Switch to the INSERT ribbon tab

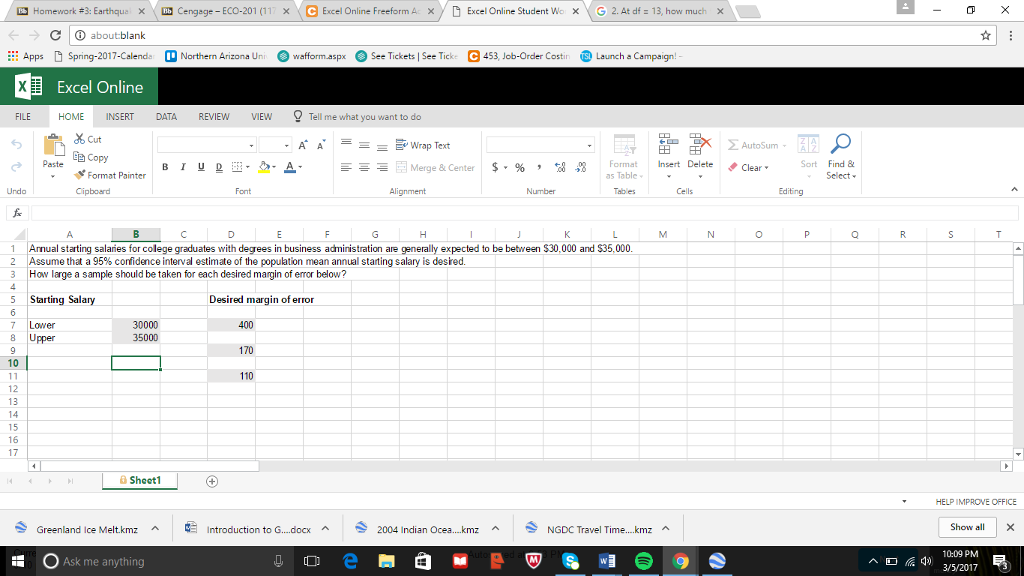[x=119, y=116]
